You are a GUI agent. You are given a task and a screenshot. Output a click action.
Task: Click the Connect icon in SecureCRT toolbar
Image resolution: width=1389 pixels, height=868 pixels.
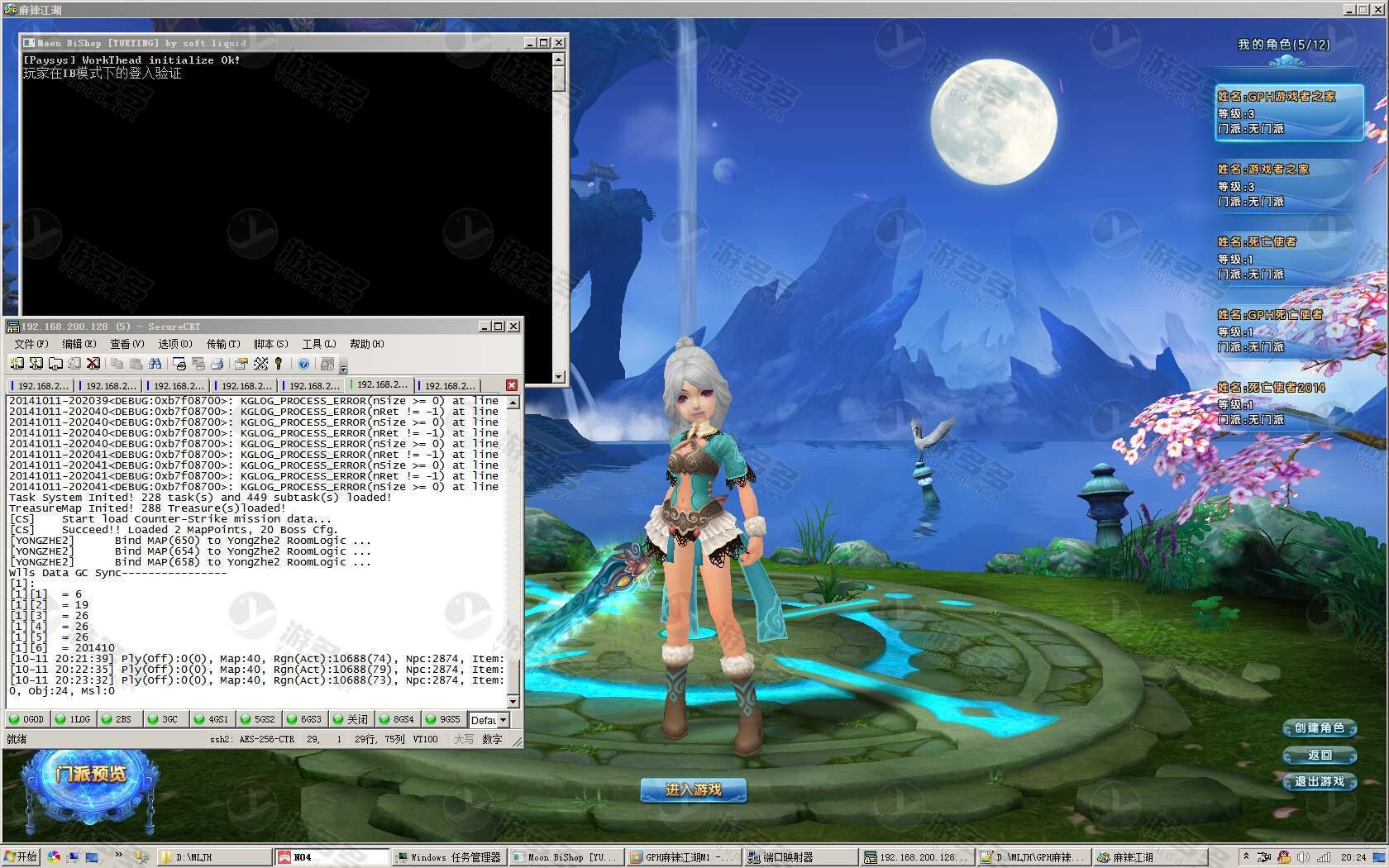[x=17, y=364]
